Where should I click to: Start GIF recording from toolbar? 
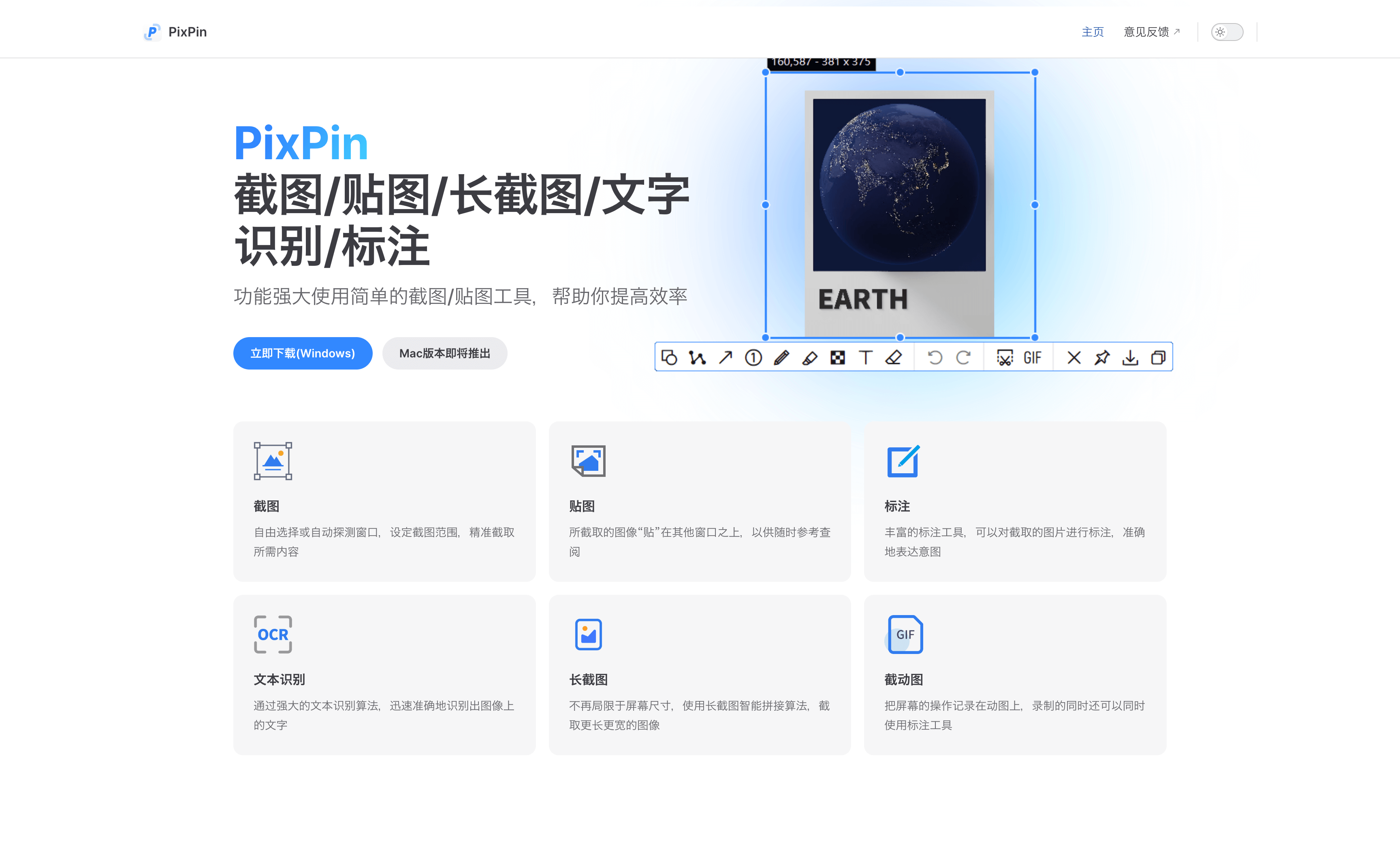[1032, 358]
